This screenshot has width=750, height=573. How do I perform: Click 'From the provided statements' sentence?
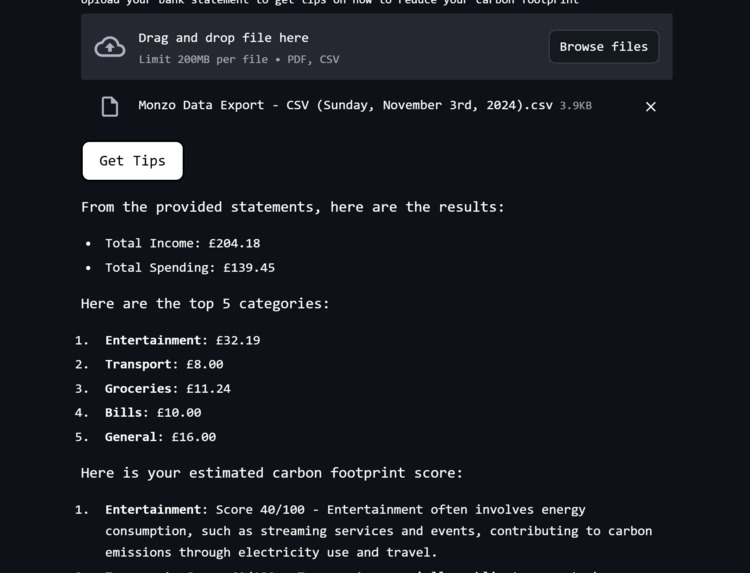pyautogui.click(x=292, y=207)
